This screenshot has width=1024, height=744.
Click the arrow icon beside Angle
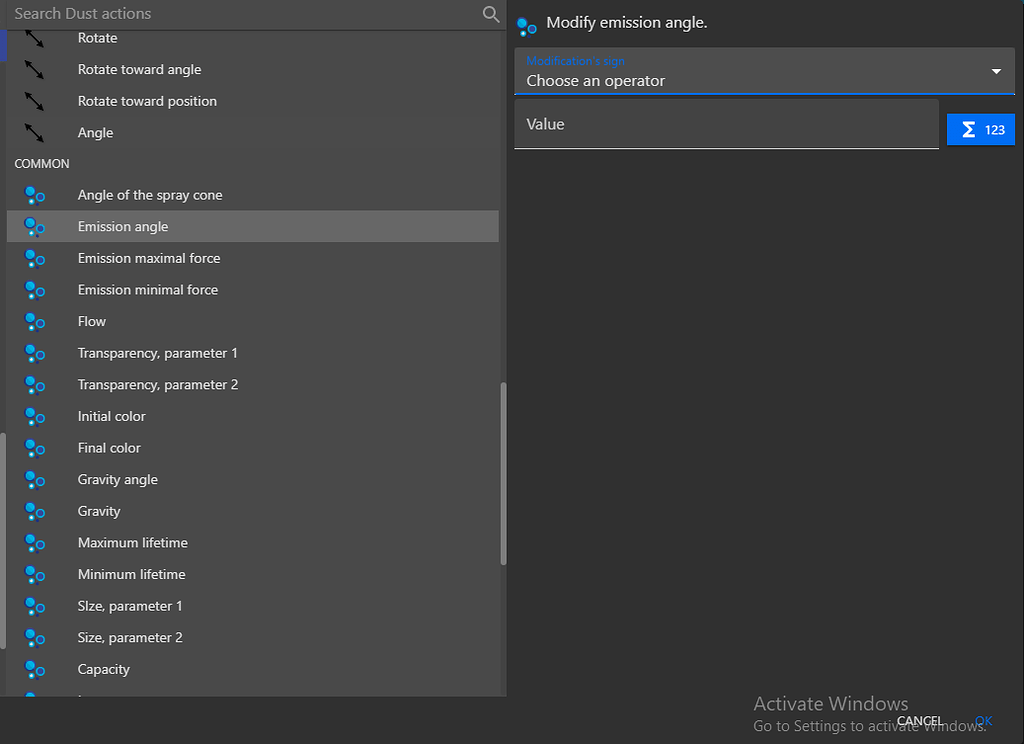click(34, 133)
